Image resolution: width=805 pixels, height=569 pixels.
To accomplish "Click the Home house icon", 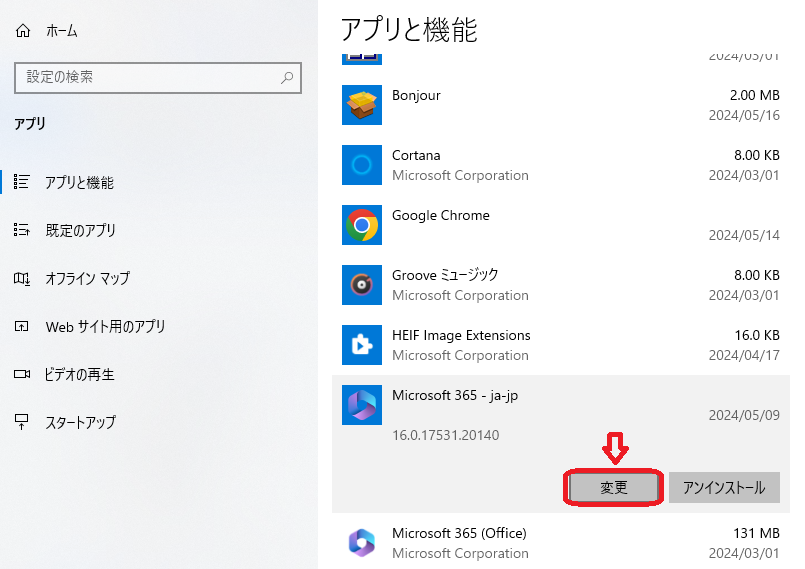I will (x=23, y=31).
